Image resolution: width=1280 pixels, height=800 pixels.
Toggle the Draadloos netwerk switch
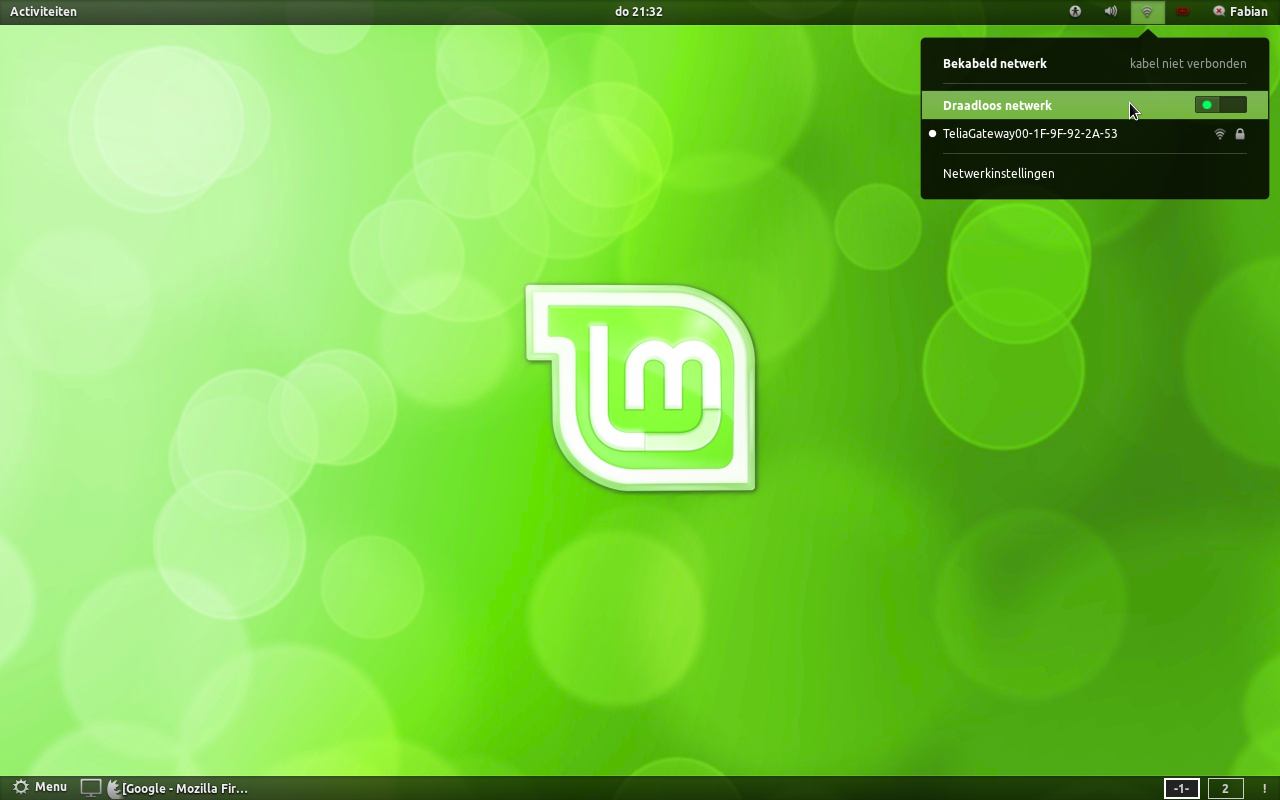click(x=1220, y=105)
